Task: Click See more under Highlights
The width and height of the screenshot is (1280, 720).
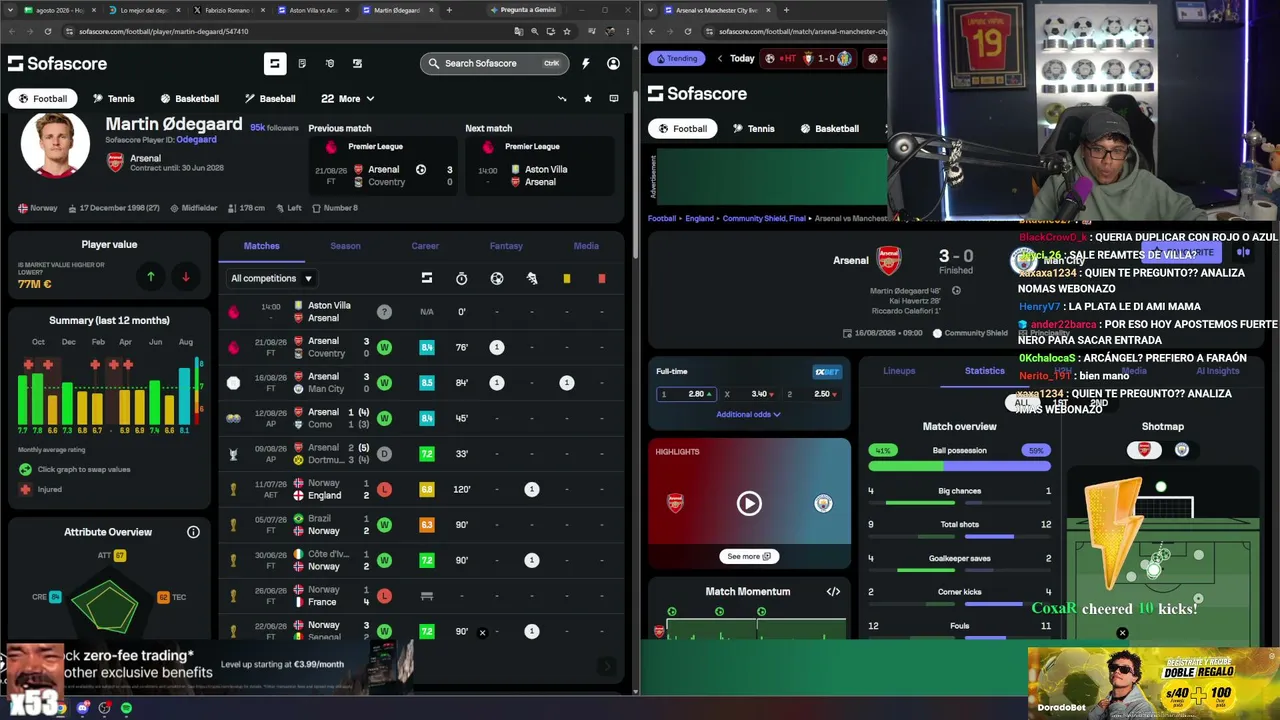Action: click(x=749, y=556)
